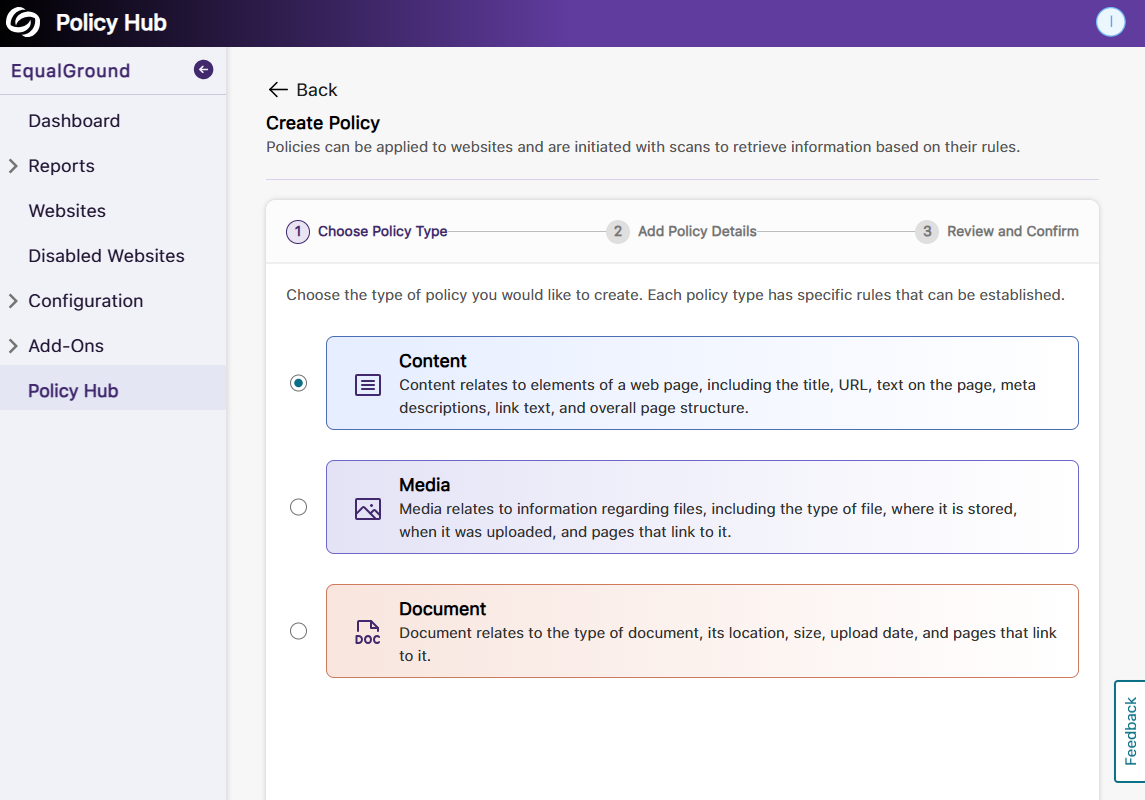Collapse sidebar with the arrow icon
This screenshot has width=1145, height=800.
(x=203, y=70)
